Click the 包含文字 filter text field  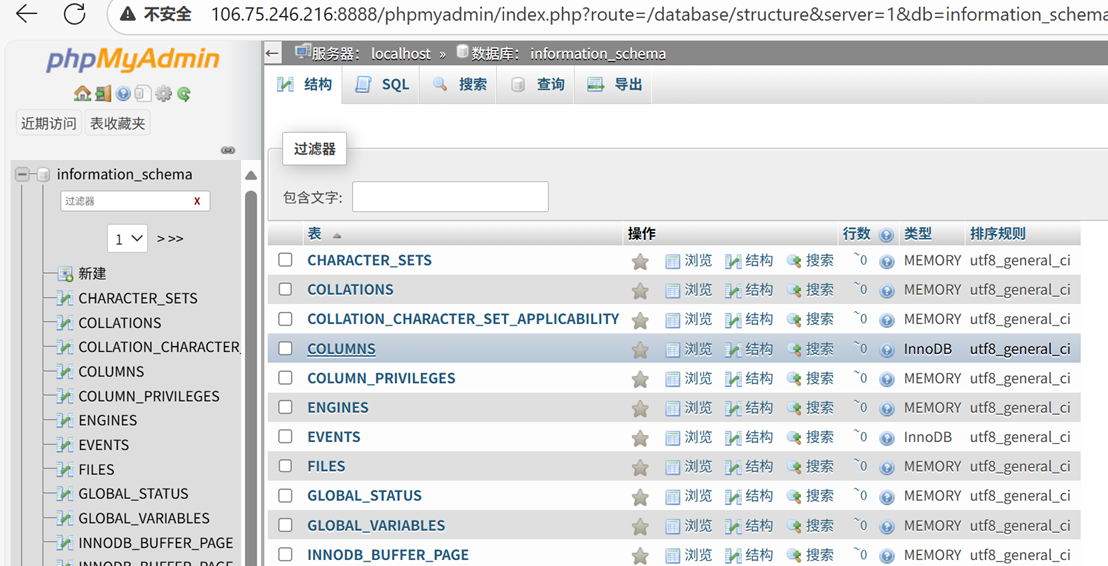450,197
